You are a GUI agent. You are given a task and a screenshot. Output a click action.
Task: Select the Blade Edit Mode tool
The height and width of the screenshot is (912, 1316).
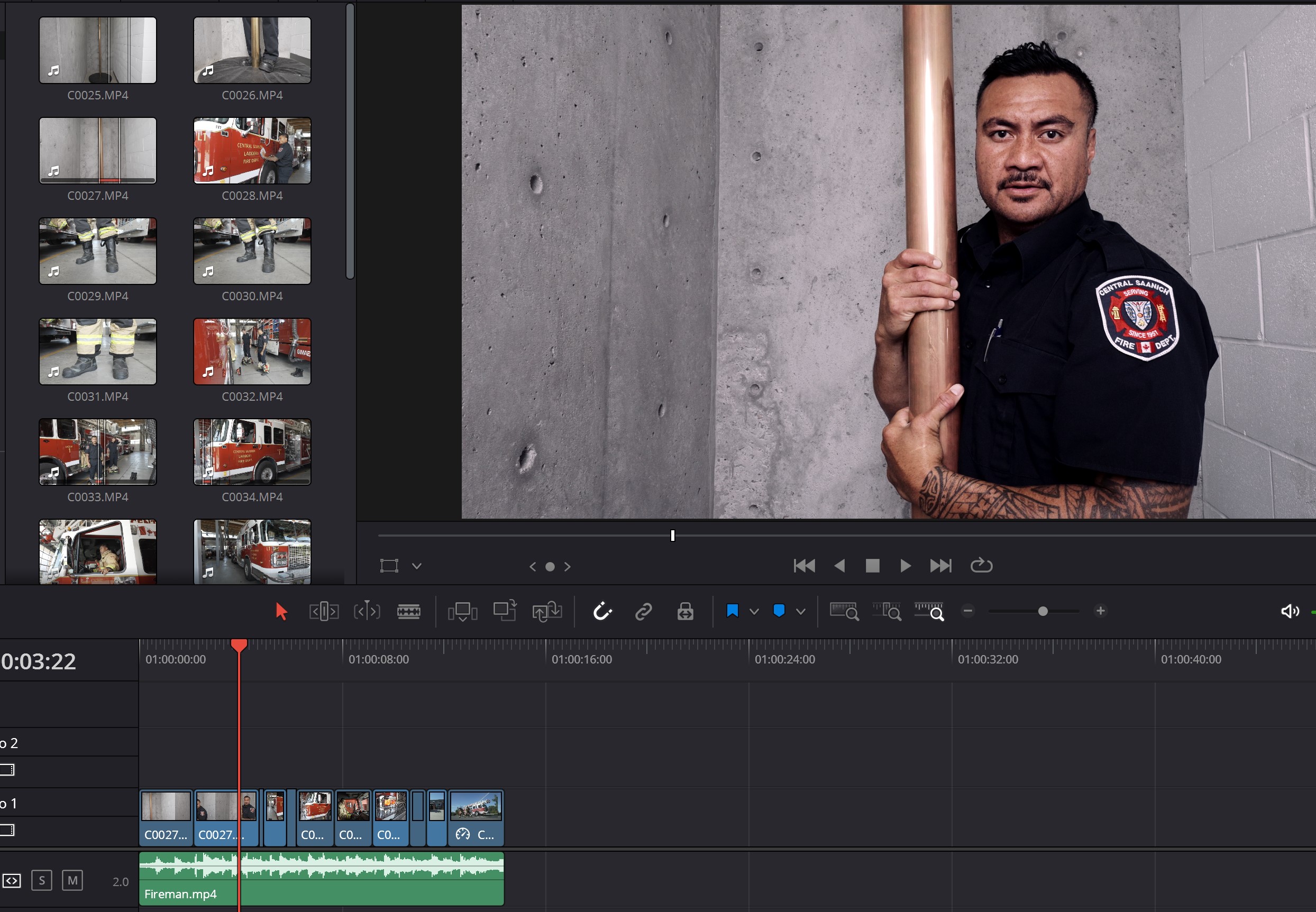coord(409,611)
